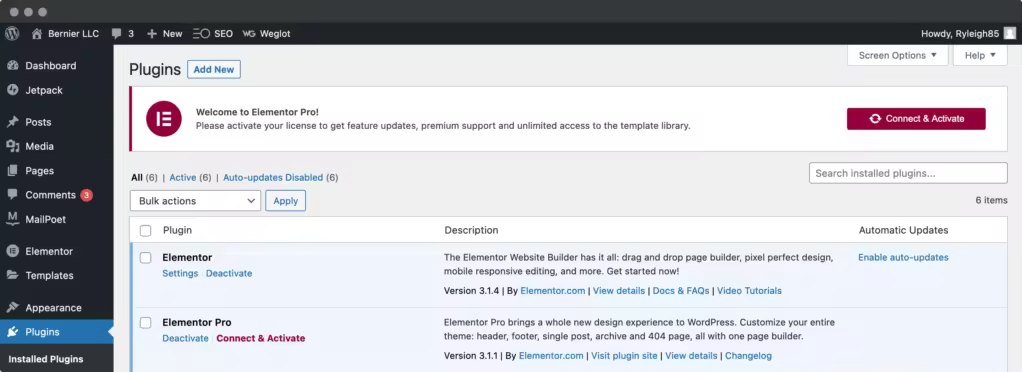Click the red Connect & Activate button
Viewport: 1022px width, 372px height.
click(916, 119)
